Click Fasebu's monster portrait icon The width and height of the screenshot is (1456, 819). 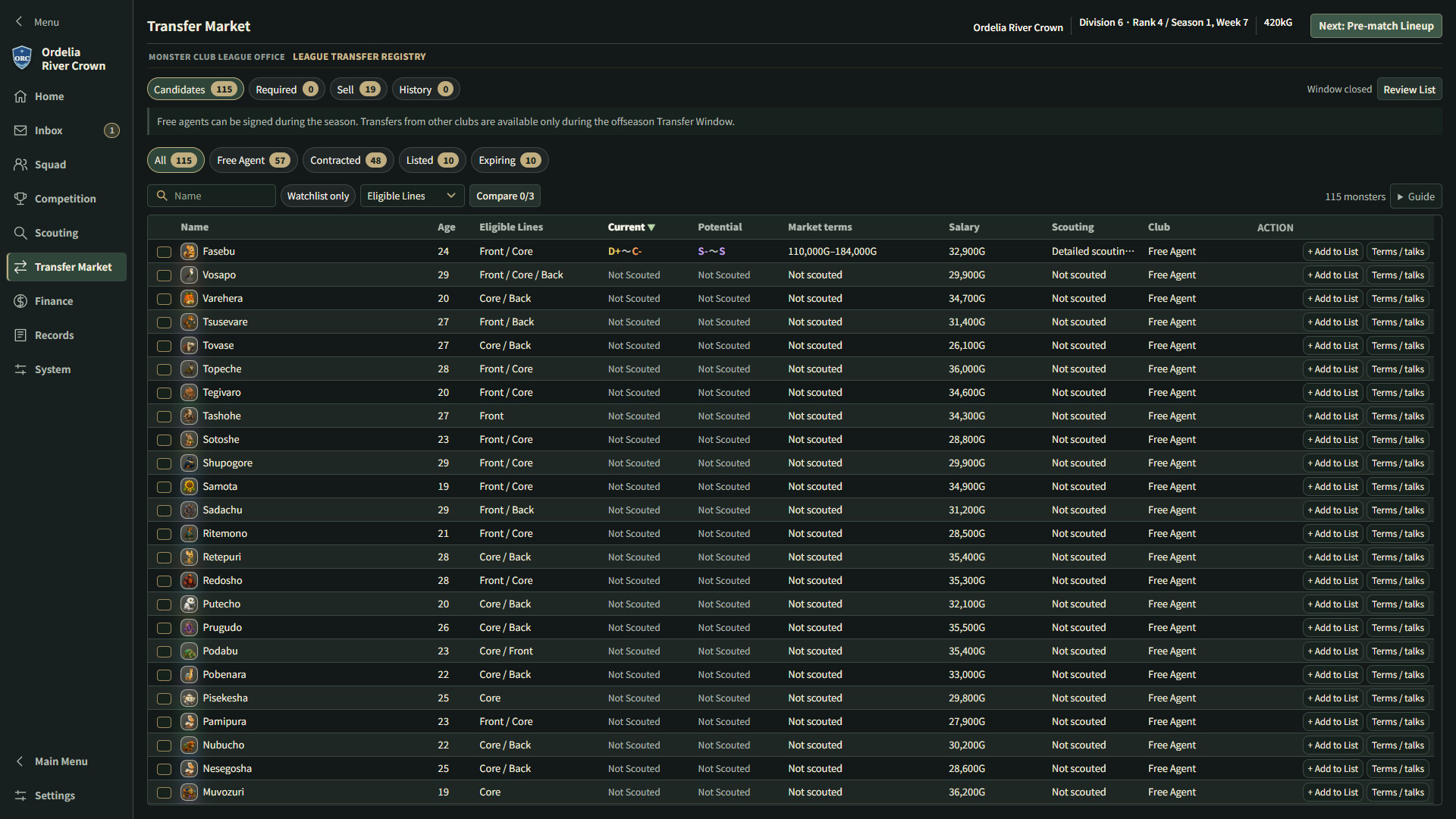coord(189,251)
